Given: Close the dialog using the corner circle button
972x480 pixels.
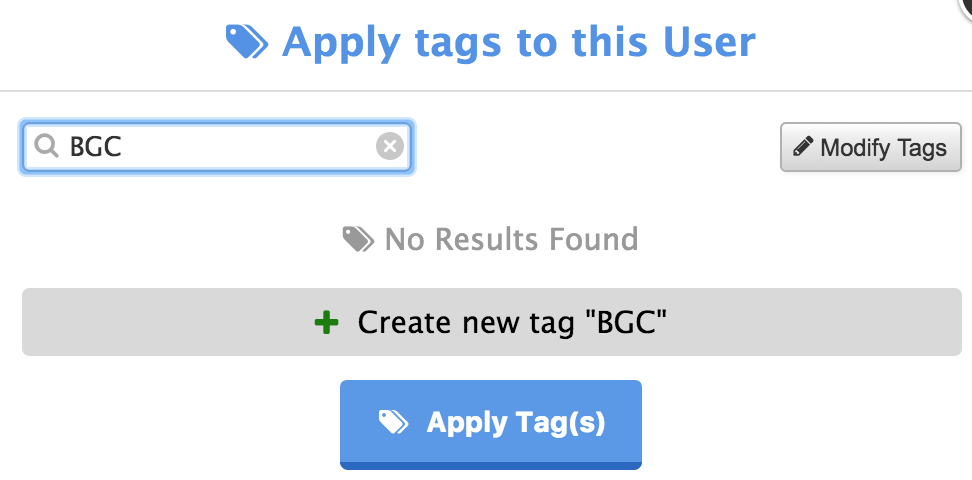Looking at the screenshot, I should coord(963,7).
